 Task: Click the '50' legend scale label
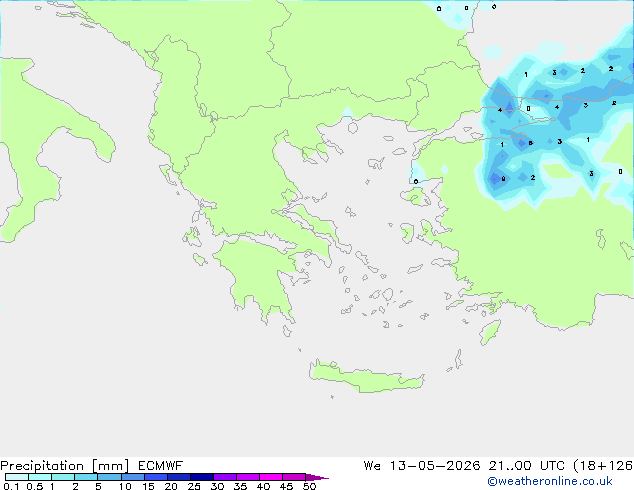tap(309, 486)
